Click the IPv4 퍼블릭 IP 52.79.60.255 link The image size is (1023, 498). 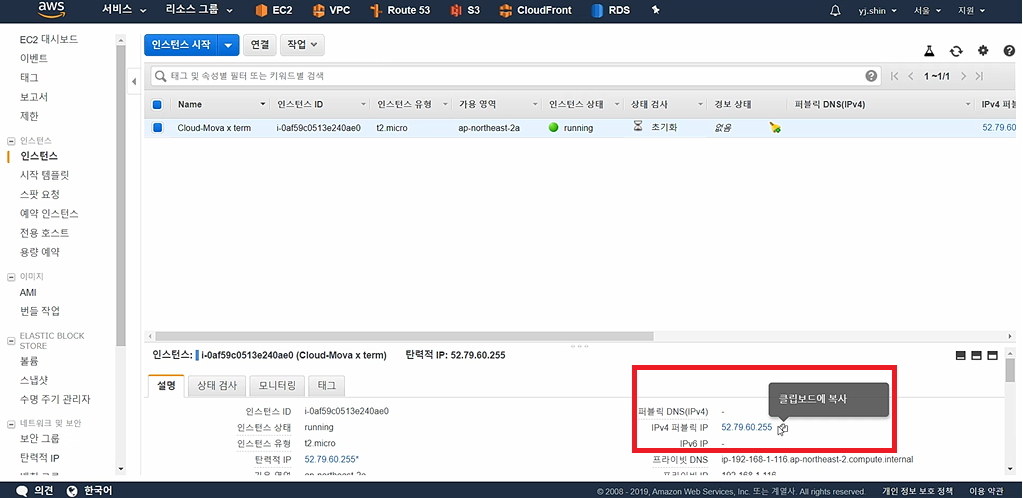click(747, 428)
